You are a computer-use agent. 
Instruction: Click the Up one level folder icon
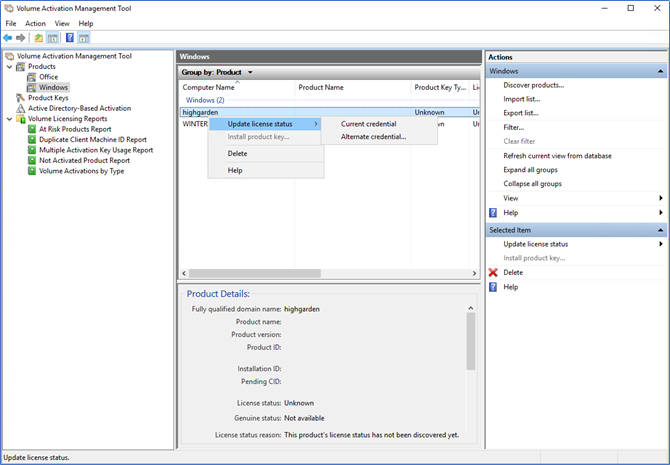(39, 38)
